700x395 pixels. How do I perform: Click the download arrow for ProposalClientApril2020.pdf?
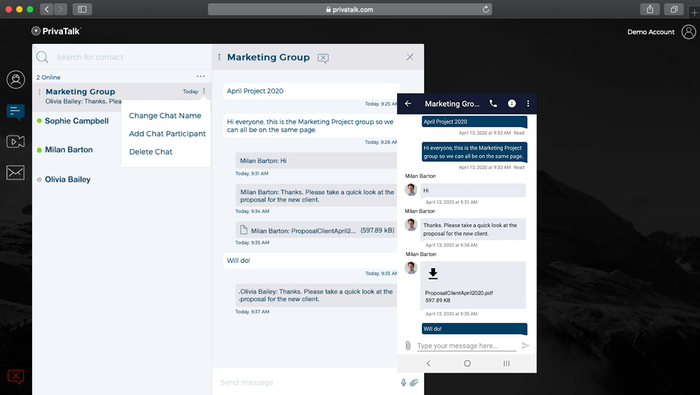[x=433, y=274]
